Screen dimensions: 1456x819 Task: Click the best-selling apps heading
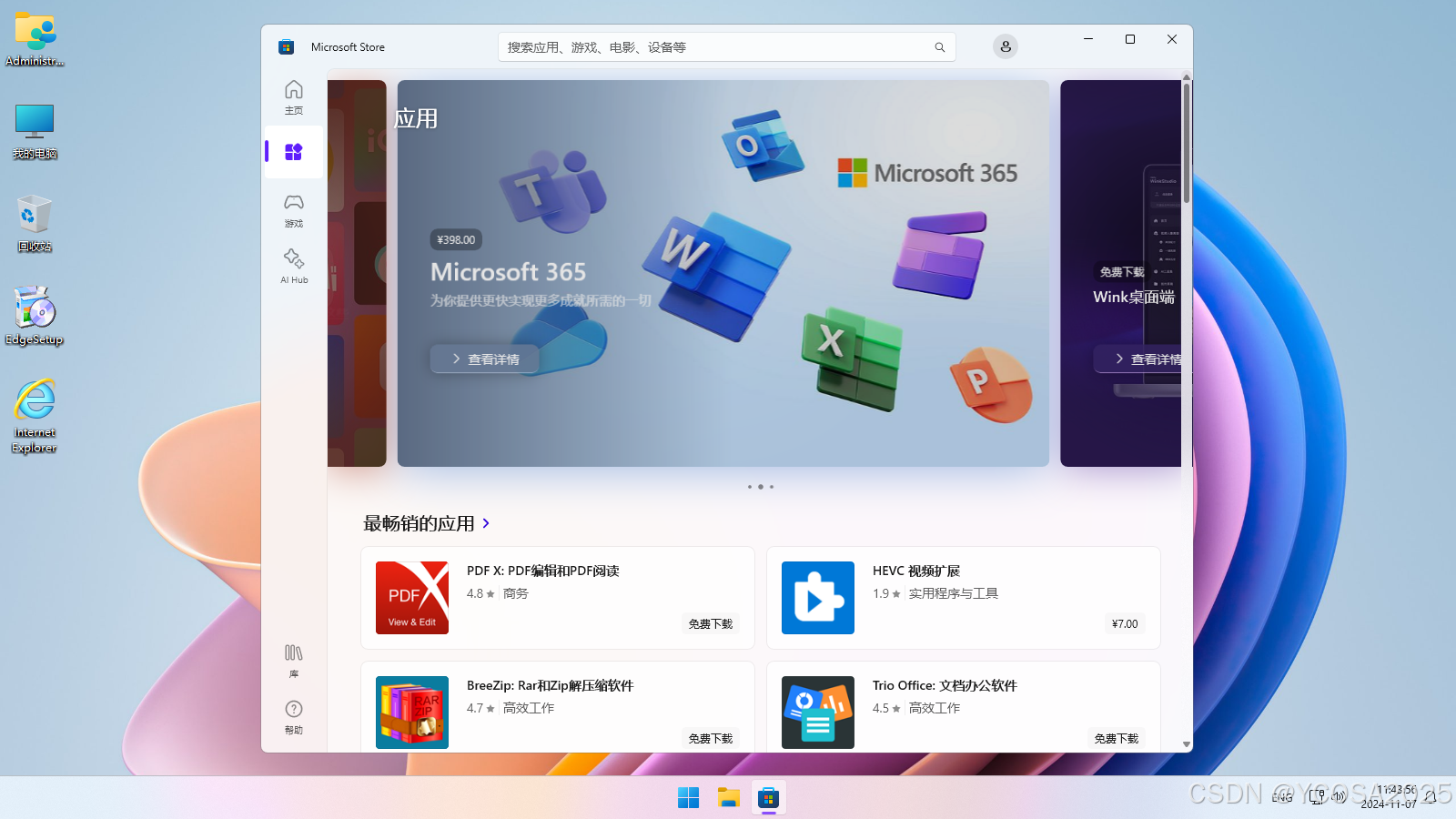(x=419, y=523)
